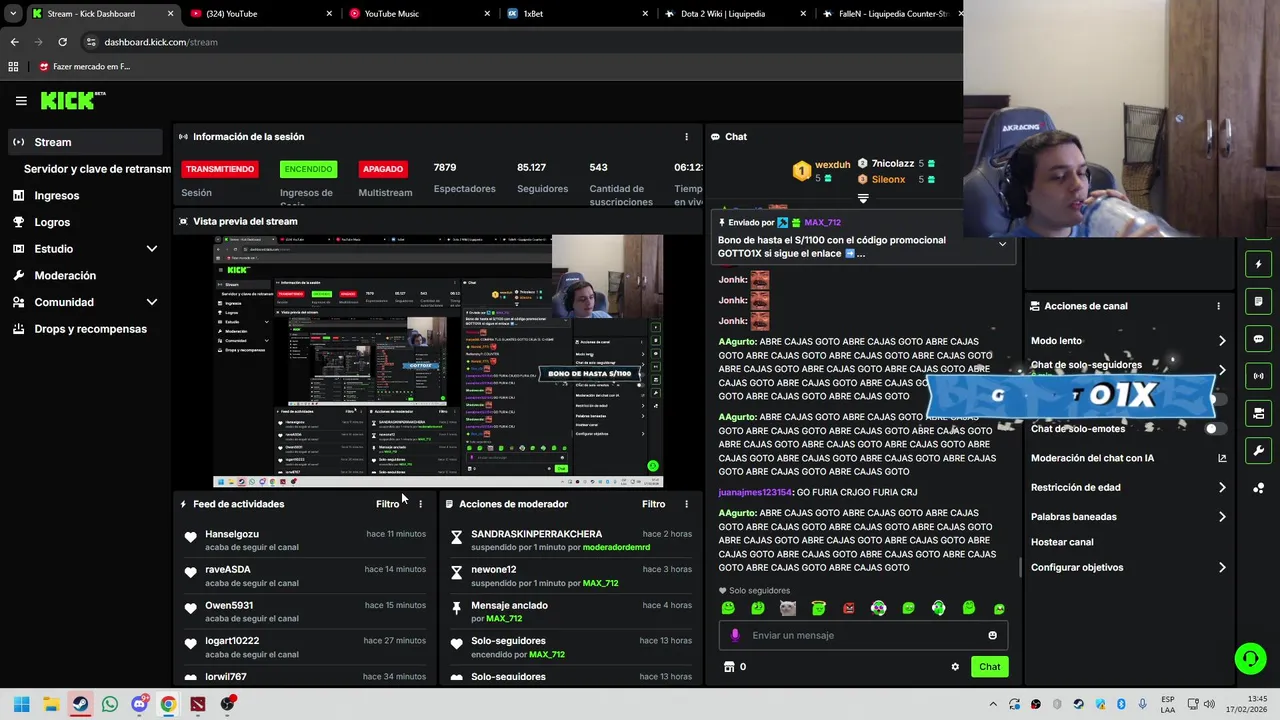Click the Kick logo
The height and width of the screenshot is (720, 1280).
click(x=72, y=100)
